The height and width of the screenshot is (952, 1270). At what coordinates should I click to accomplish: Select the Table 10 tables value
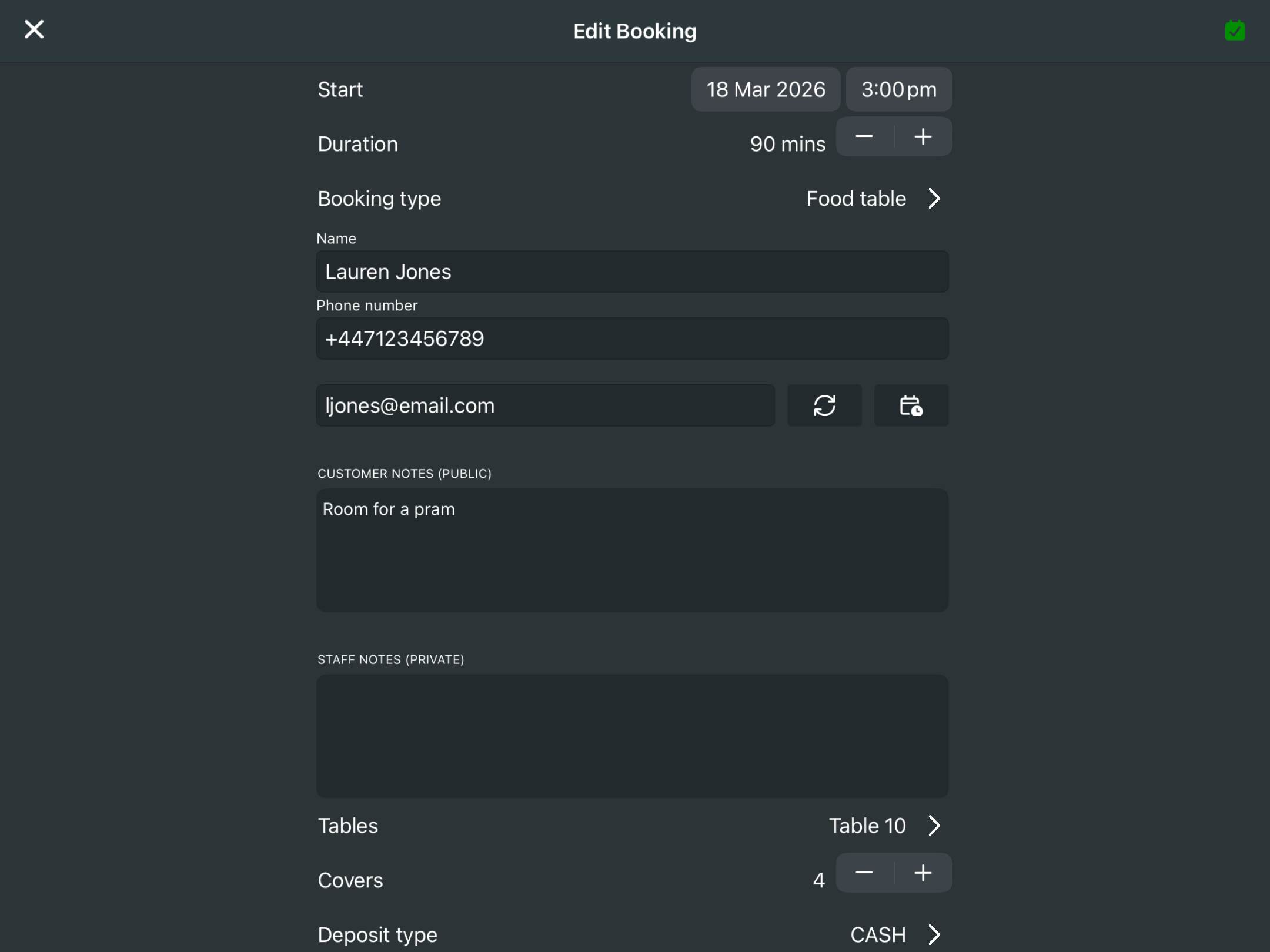pos(867,826)
